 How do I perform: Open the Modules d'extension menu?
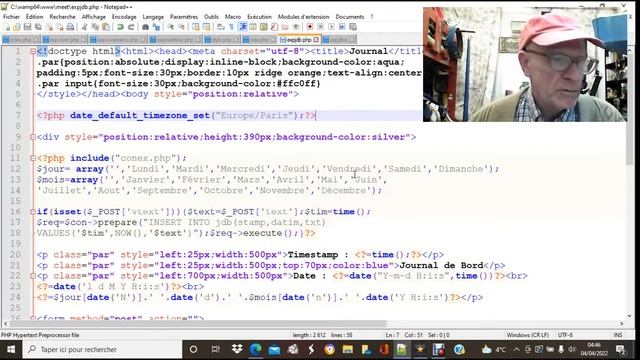point(303,17)
